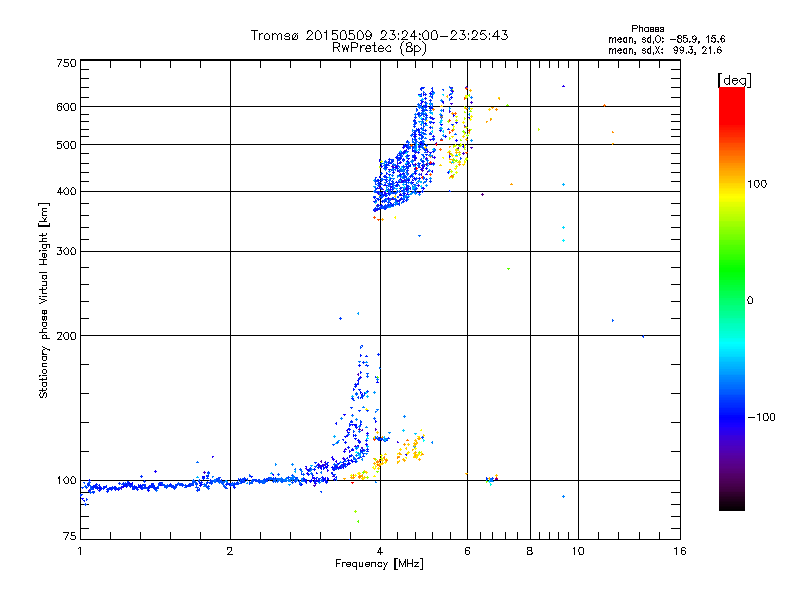Image resolution: width=800 pixels, height=600 pixels.
Task: Click the '75' height axis tick label
Action: click(70, 536)
